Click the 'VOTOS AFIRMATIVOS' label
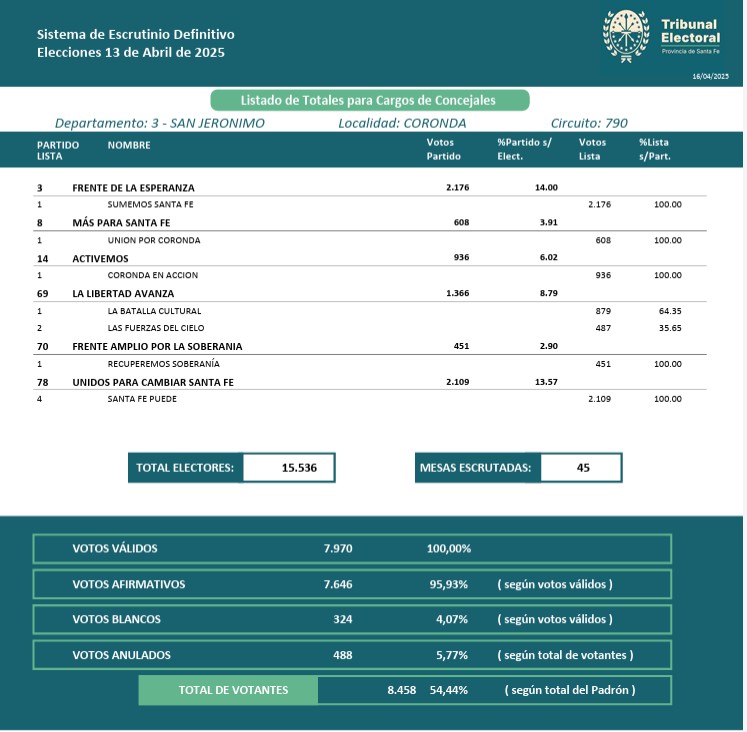The height and width of the screenshot is (732, 747). pos(129,584)
